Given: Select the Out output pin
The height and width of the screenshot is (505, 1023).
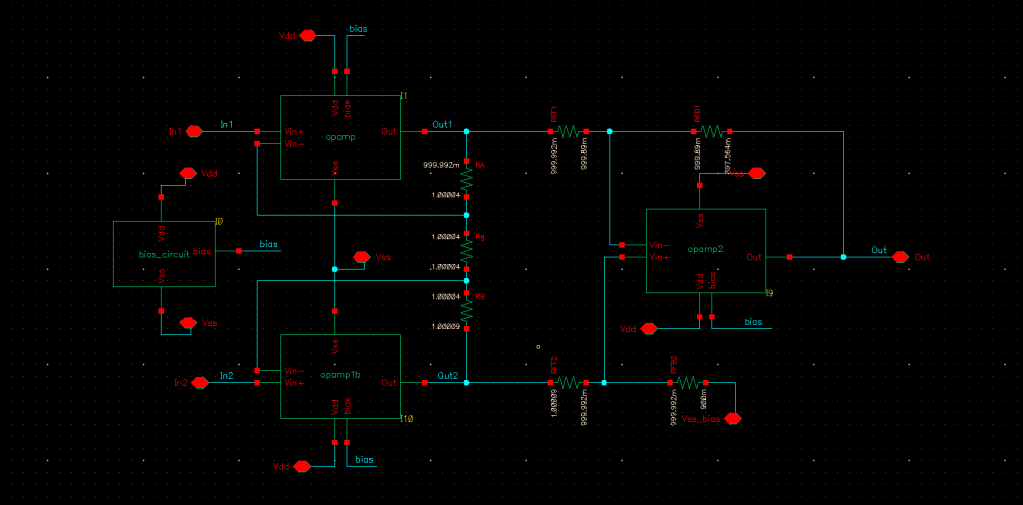Looking at the screenshot, I should [900, 257].
